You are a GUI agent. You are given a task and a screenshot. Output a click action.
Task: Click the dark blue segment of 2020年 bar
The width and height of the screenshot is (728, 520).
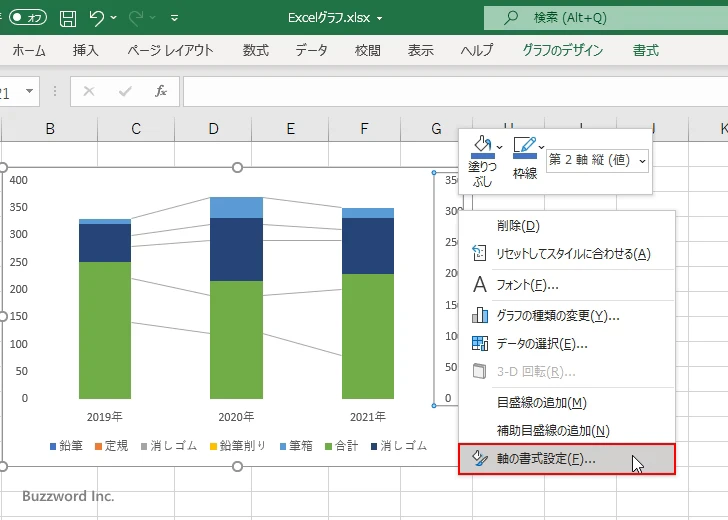click(x=236, y=249)
